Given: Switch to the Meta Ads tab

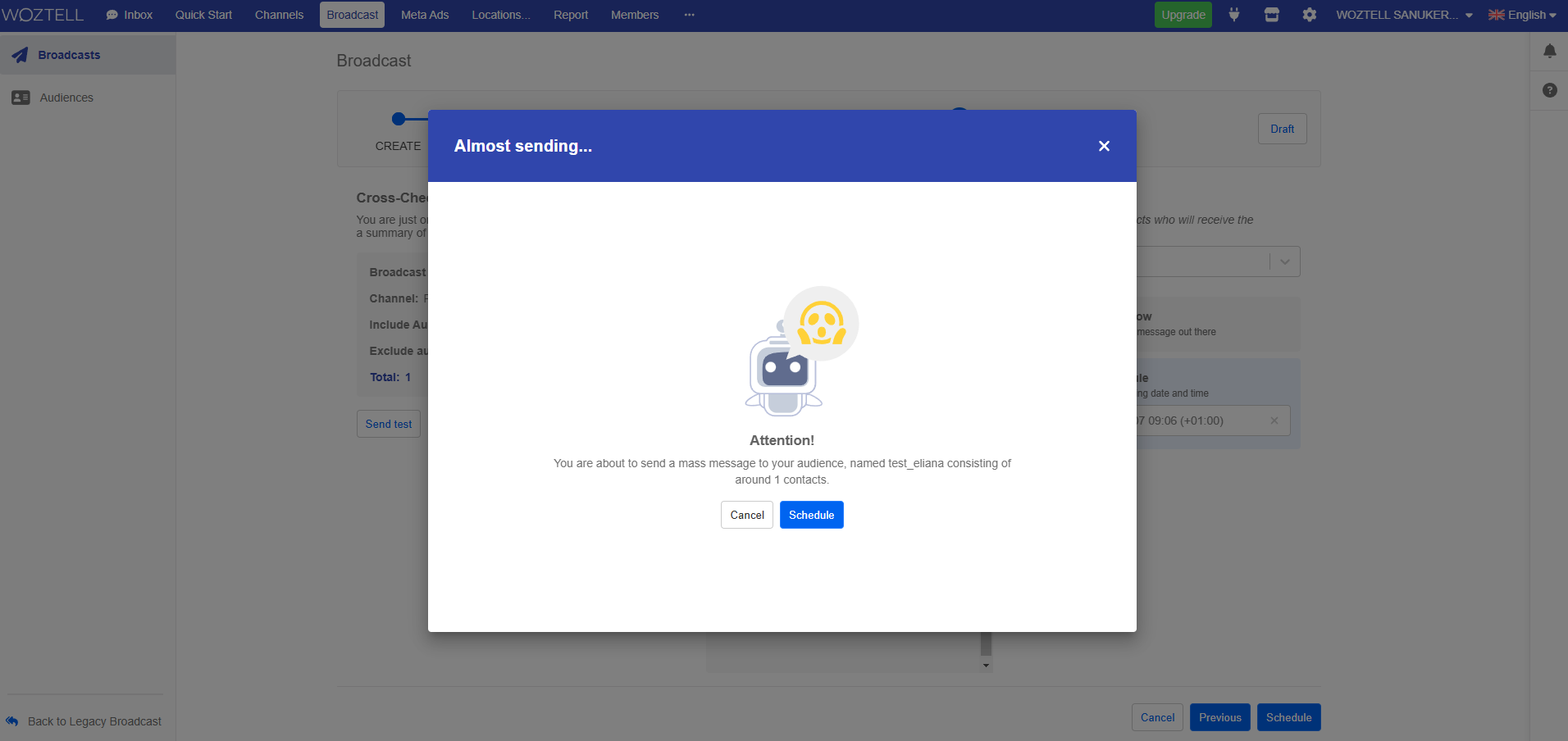Looking at the screenshot, I should 425,15.
